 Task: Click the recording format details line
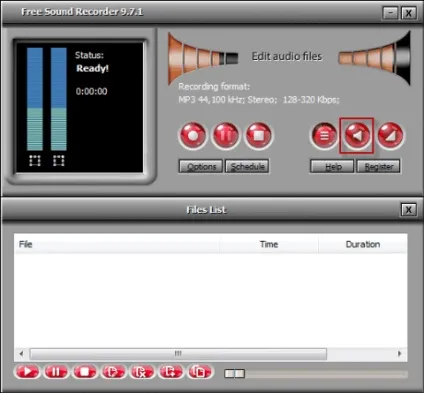259,100
